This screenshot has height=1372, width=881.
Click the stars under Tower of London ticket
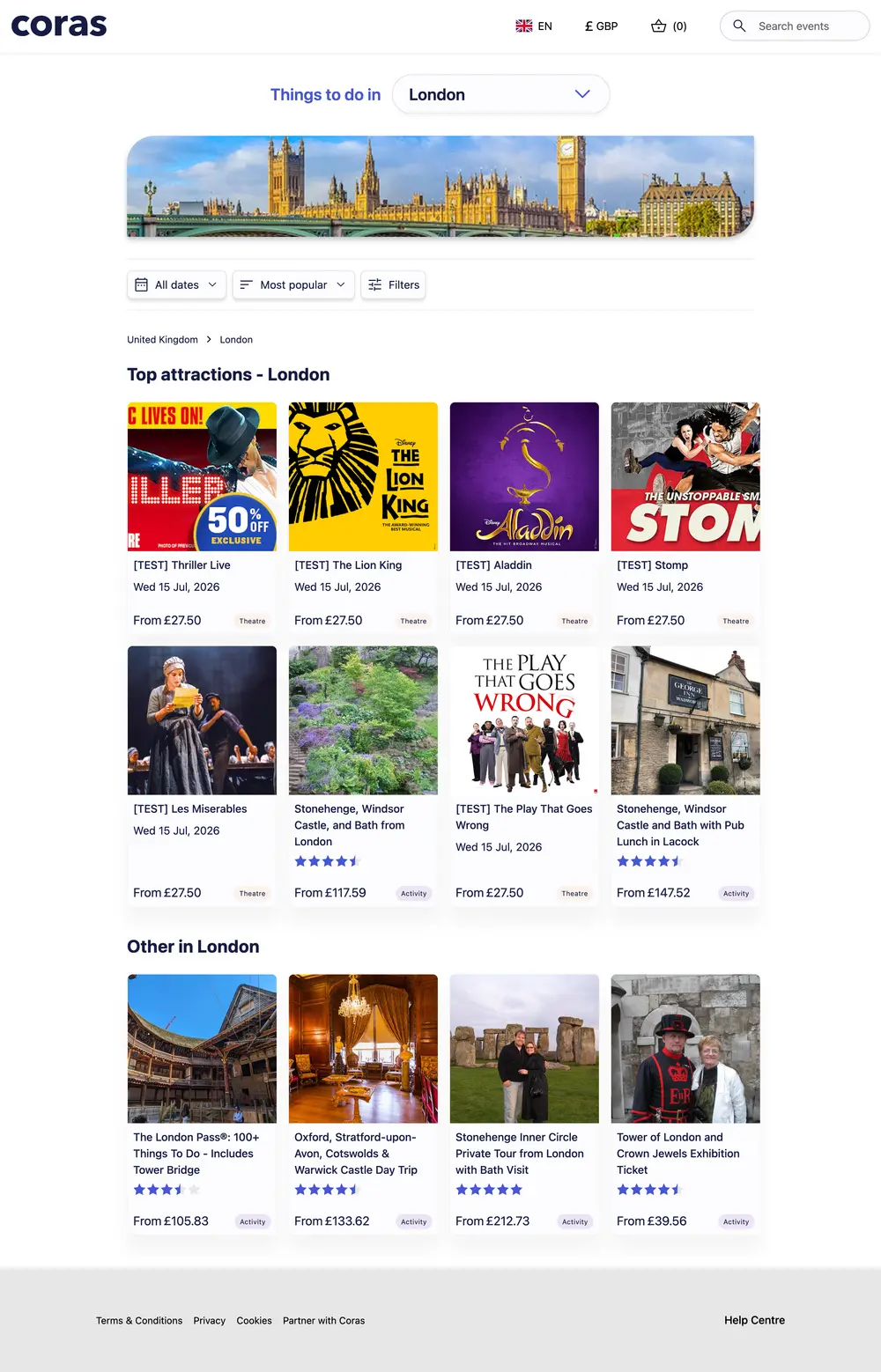point(650,1190)
